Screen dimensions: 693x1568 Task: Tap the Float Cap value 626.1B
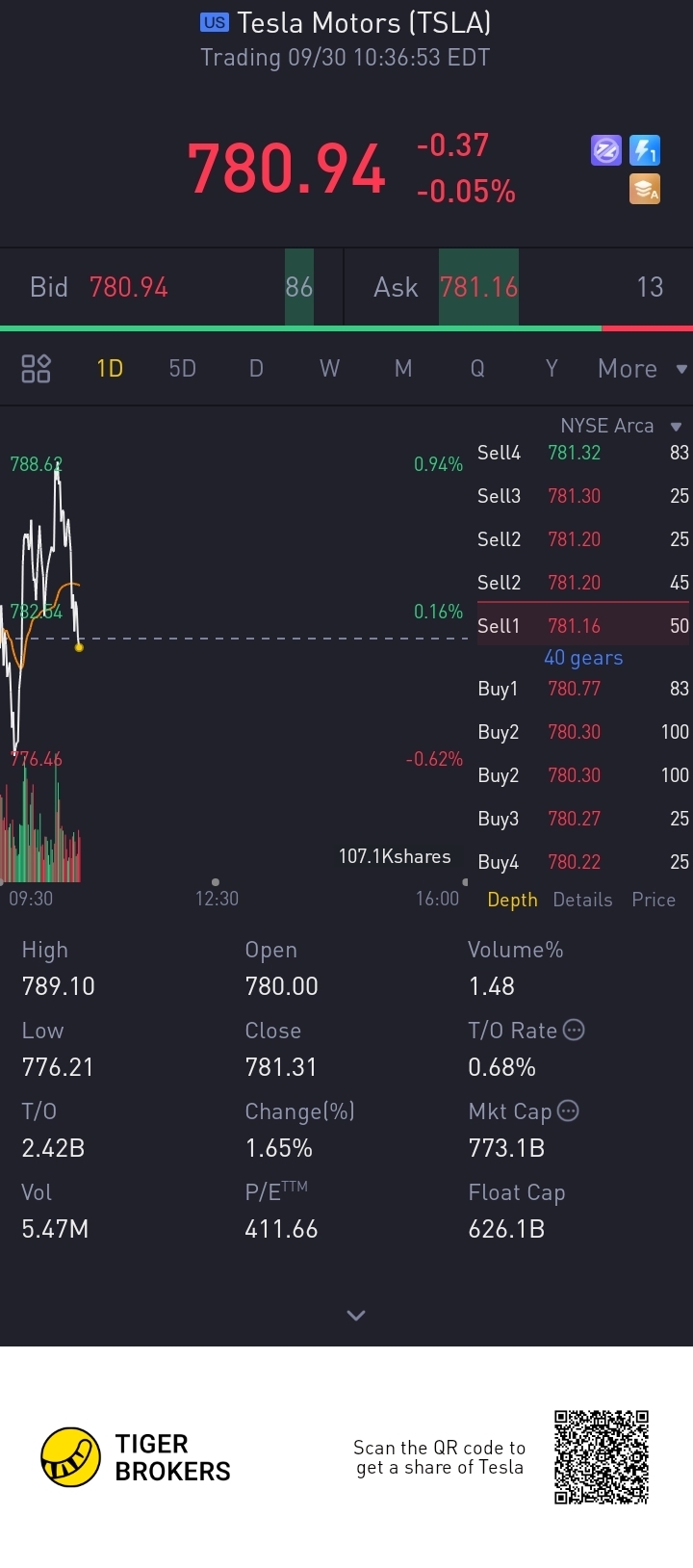[x=506, y=1229]
